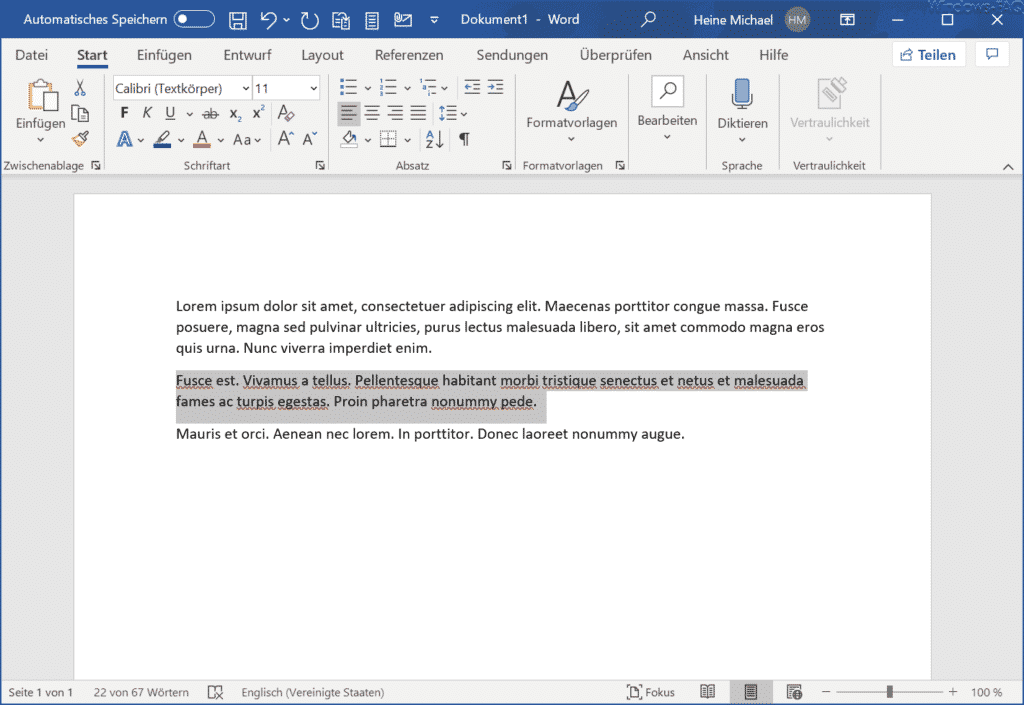The width and height of the screenshot is (1024, 705).
Task: Click the zoom slider handle
Action: [889, 691]
